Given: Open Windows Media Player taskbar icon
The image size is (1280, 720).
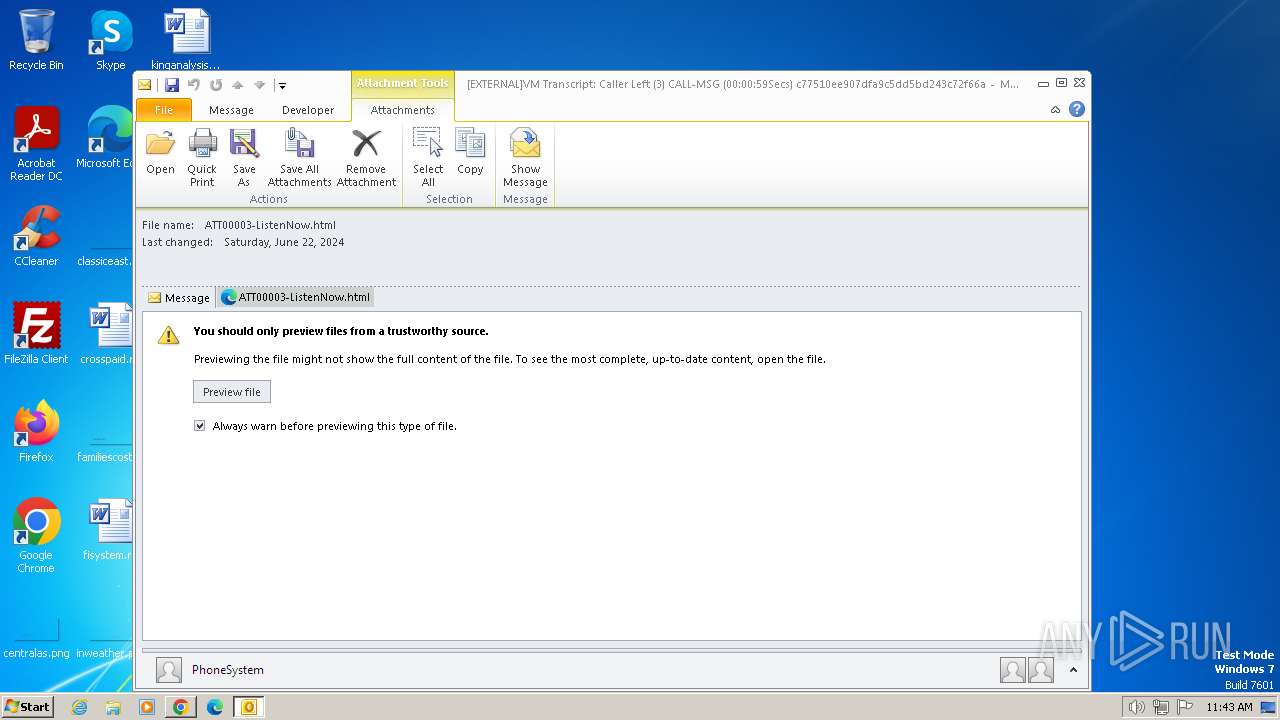Looking at the screenshot, I should pyautogui.click(x=147, y=707).
